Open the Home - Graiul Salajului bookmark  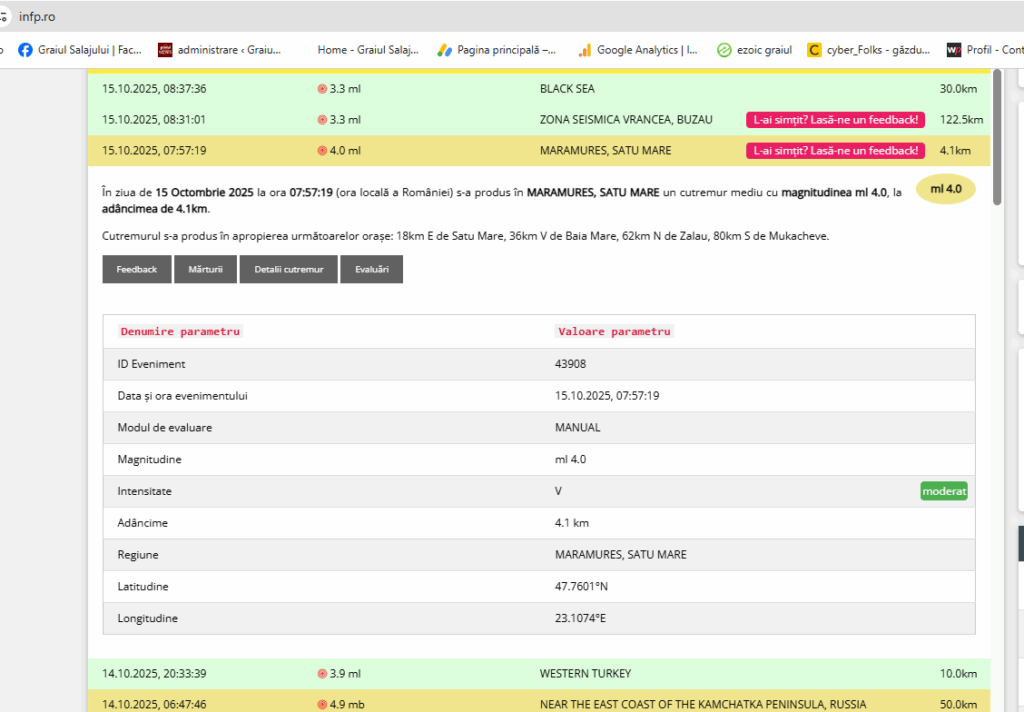coord(366,49)
